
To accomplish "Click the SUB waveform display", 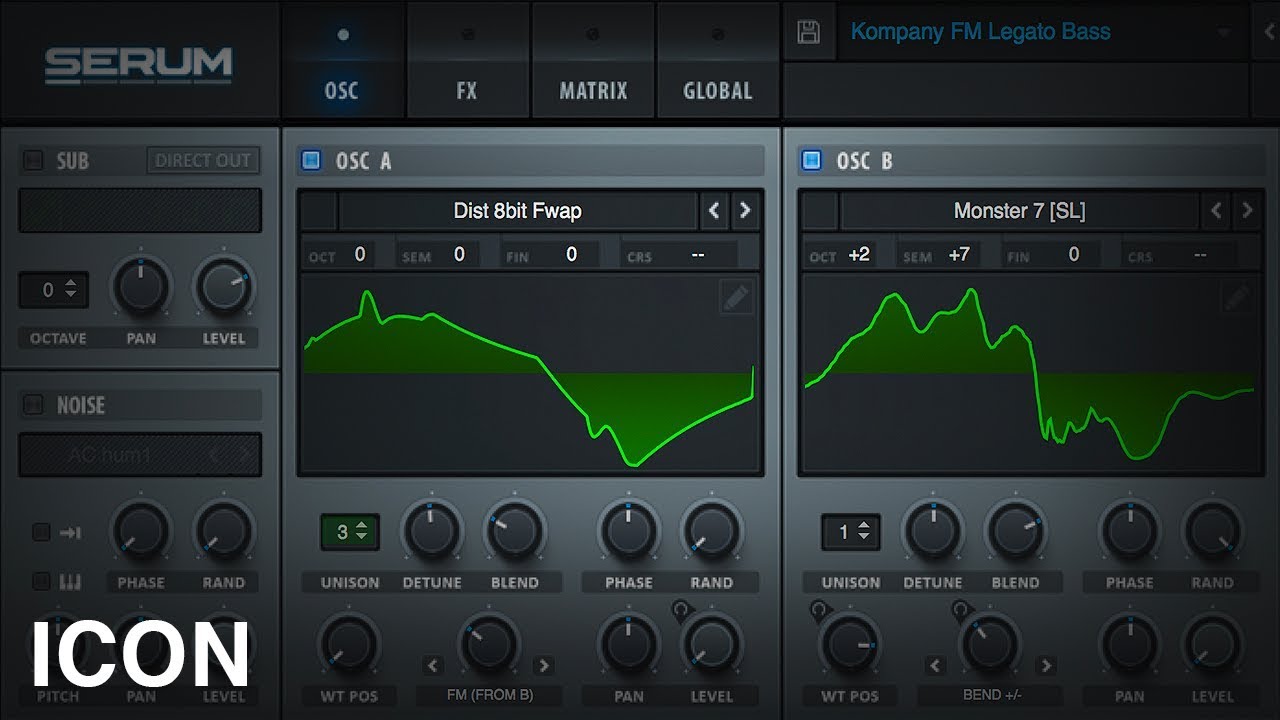I will [x=140, y=210].
